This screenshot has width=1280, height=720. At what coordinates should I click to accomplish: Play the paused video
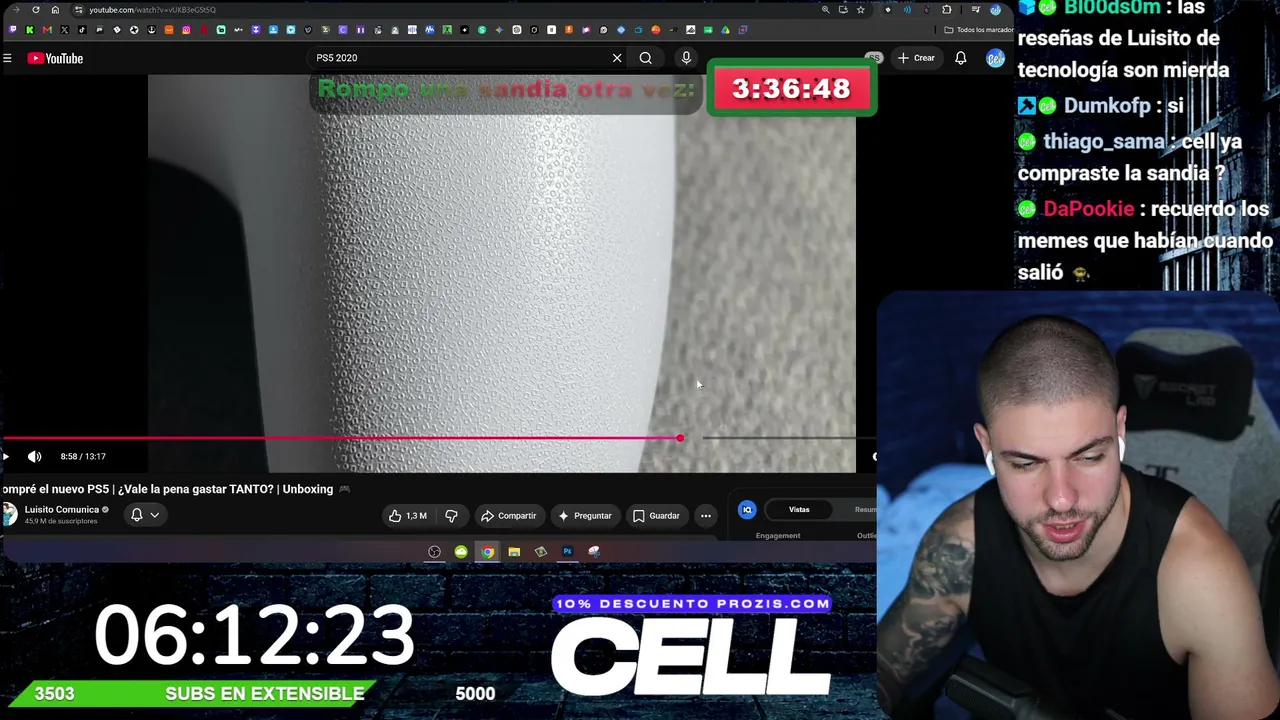[x=6, y=456]
